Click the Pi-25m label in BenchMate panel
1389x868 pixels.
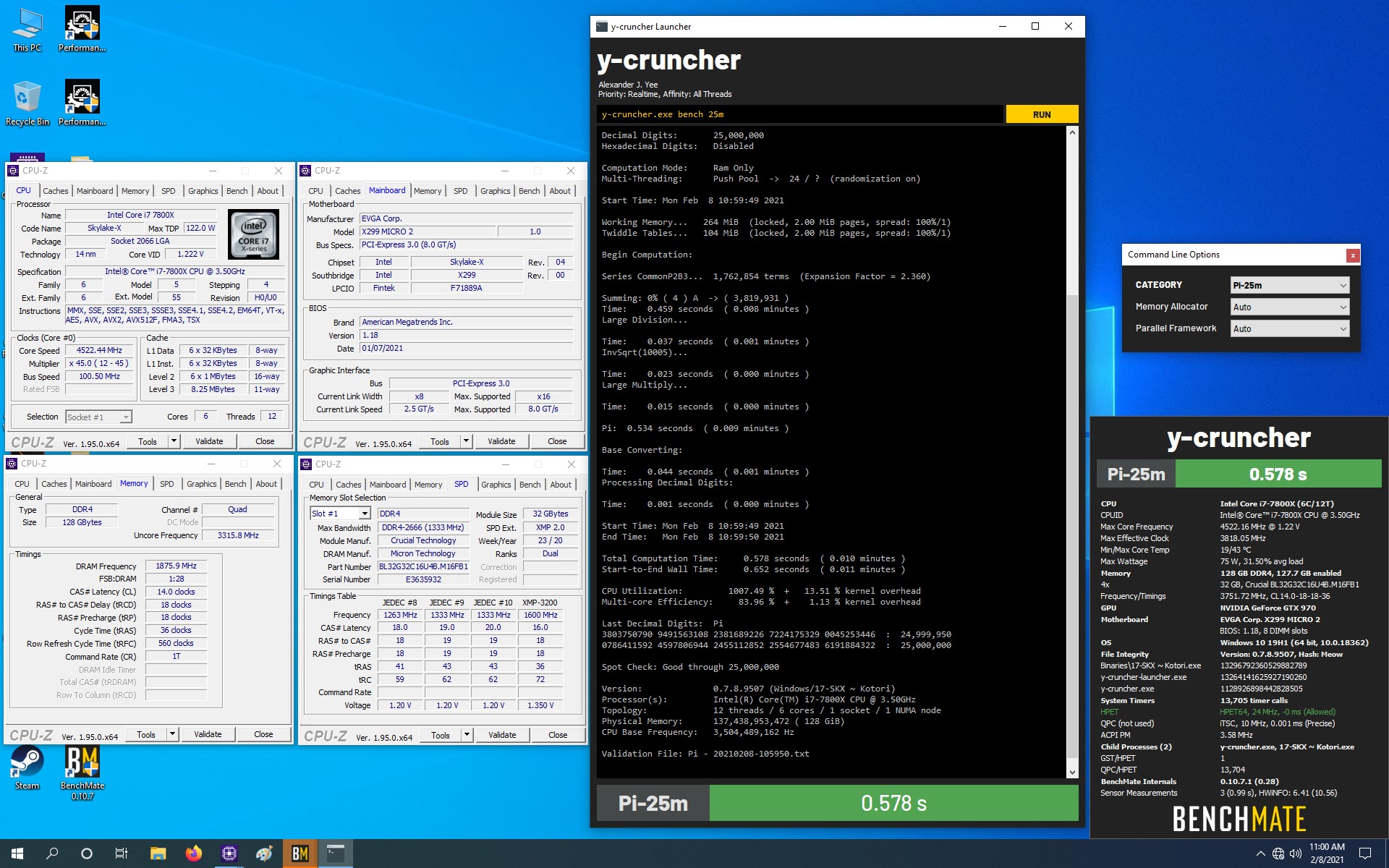1136,475
